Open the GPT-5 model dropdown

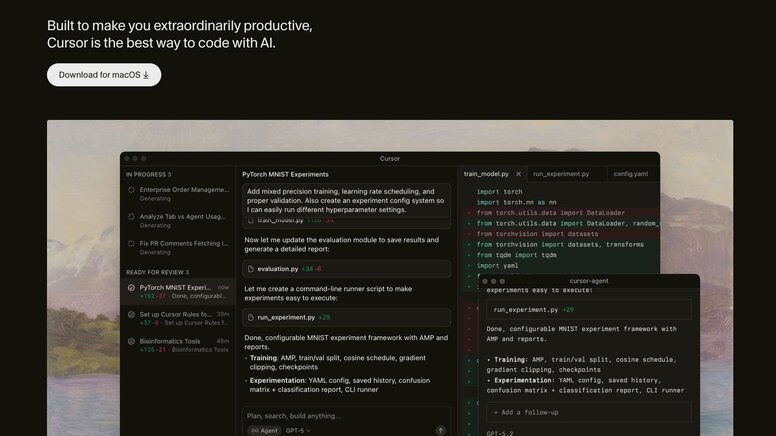point(298,430)
